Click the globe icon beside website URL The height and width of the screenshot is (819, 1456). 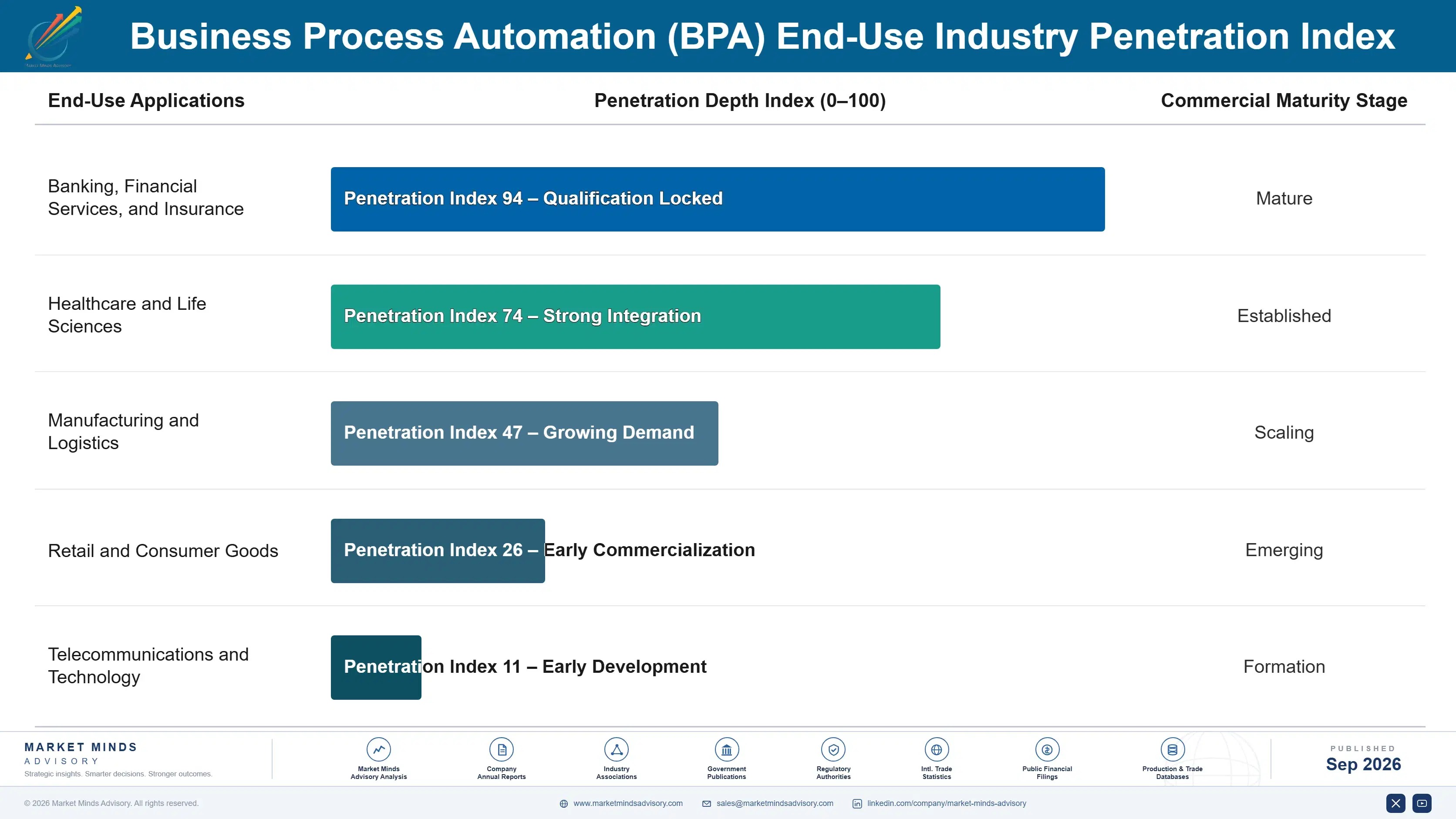click(x=563, y=803)
